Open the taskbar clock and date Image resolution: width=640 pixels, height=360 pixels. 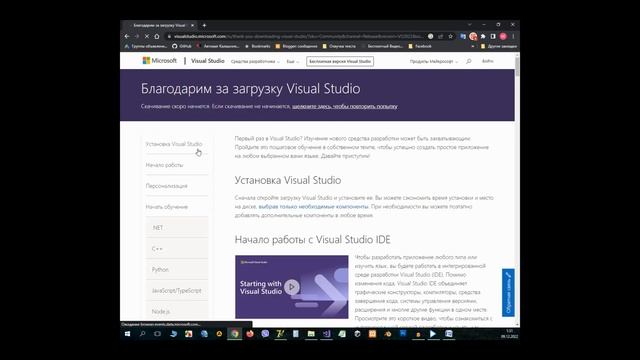click(x=509, y=334)
